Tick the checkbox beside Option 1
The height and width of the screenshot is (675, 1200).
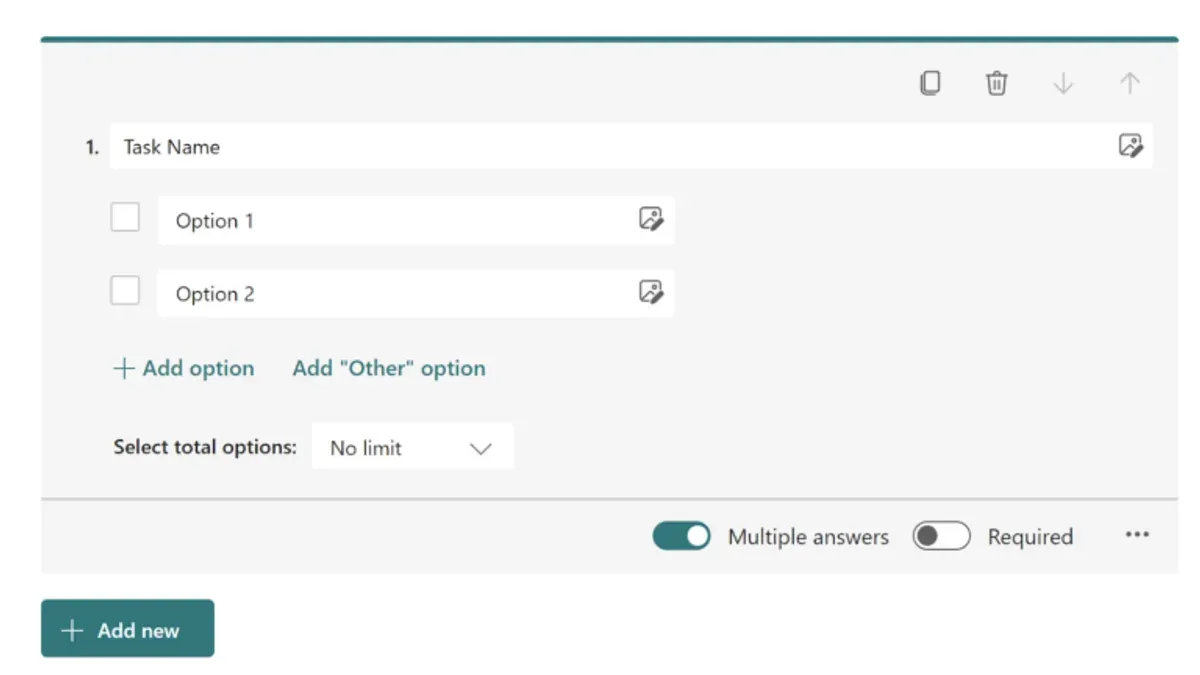(x=125, y=217)
